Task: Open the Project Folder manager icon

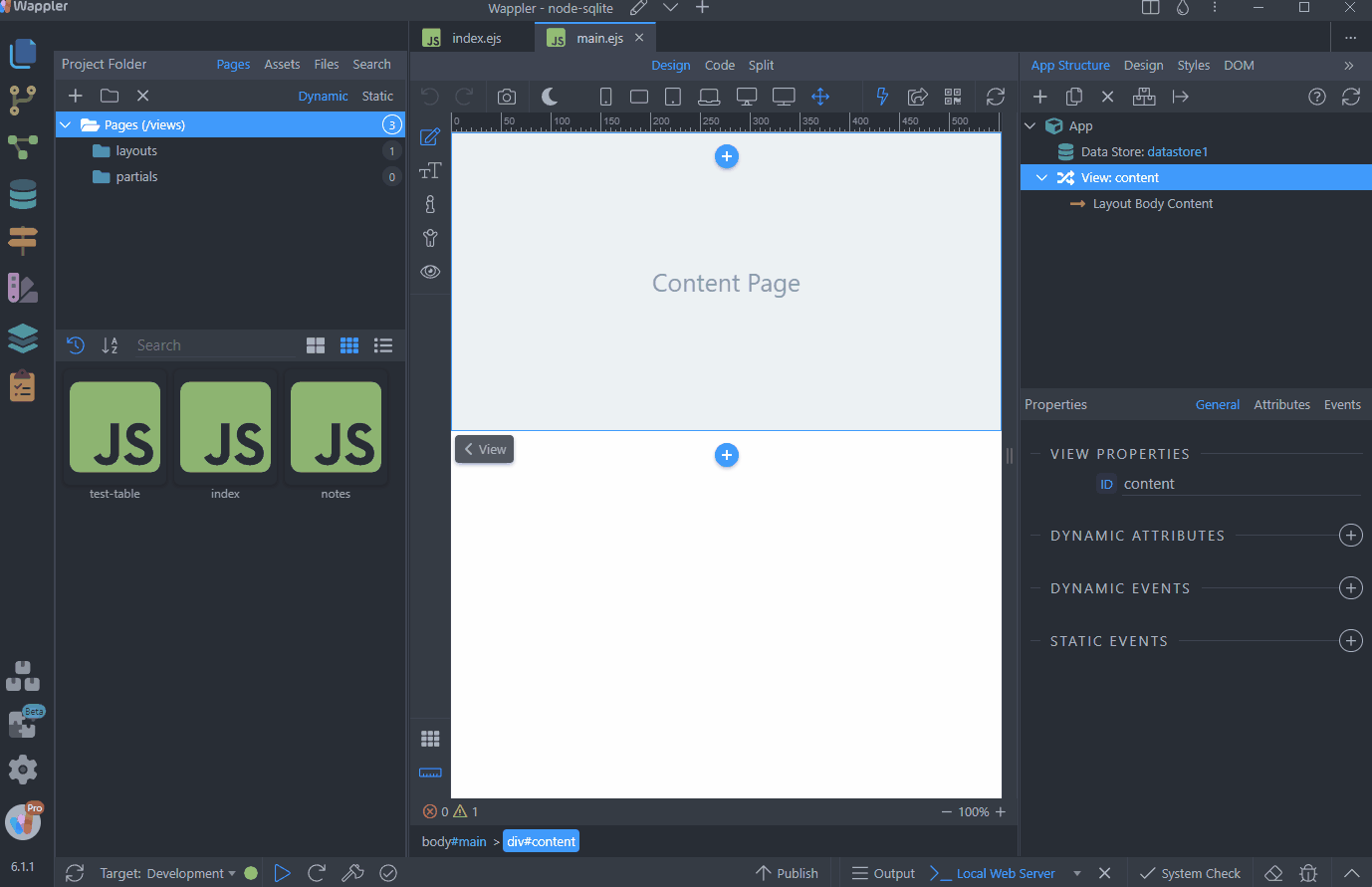Action: [x=23, y=54]
